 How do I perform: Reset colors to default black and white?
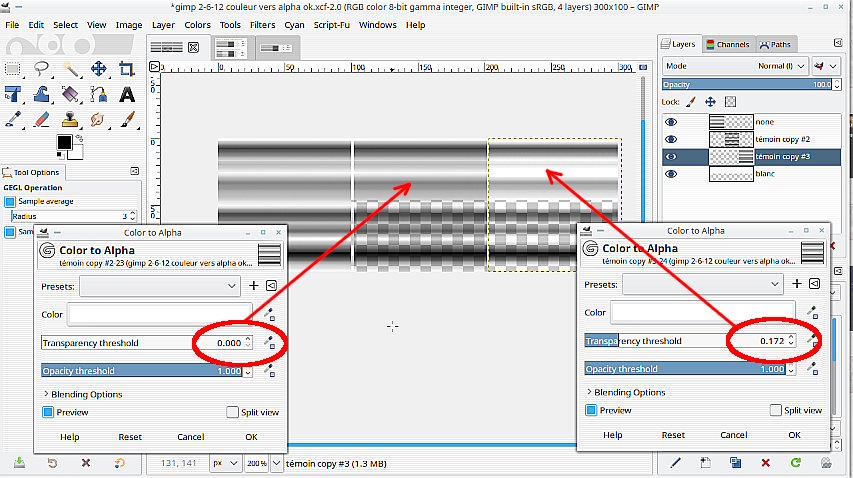point(59,156)
